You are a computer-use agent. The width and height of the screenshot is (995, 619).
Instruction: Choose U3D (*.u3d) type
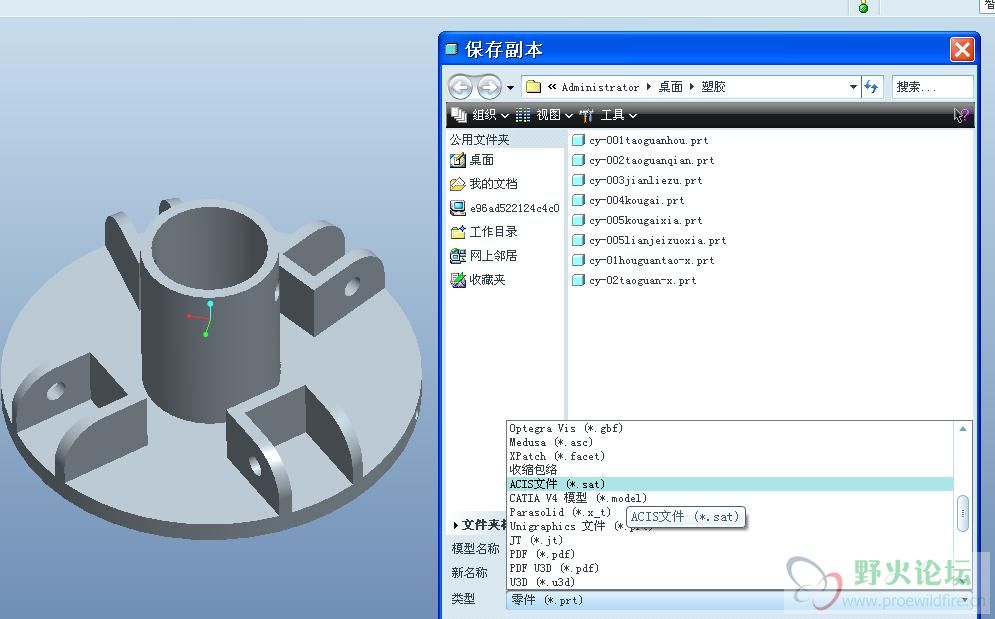coord(730,582)
